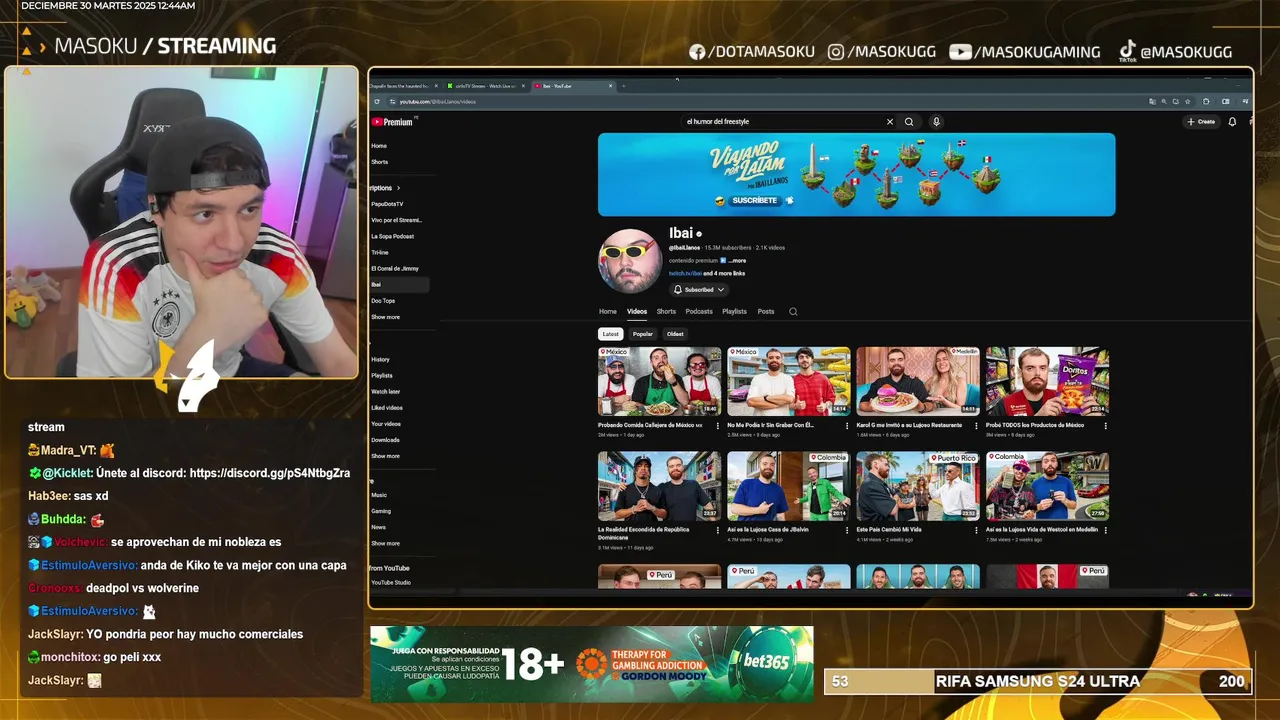Show more items below Downloads
Screen dimensions: 1280x720
tap(385, 456)
